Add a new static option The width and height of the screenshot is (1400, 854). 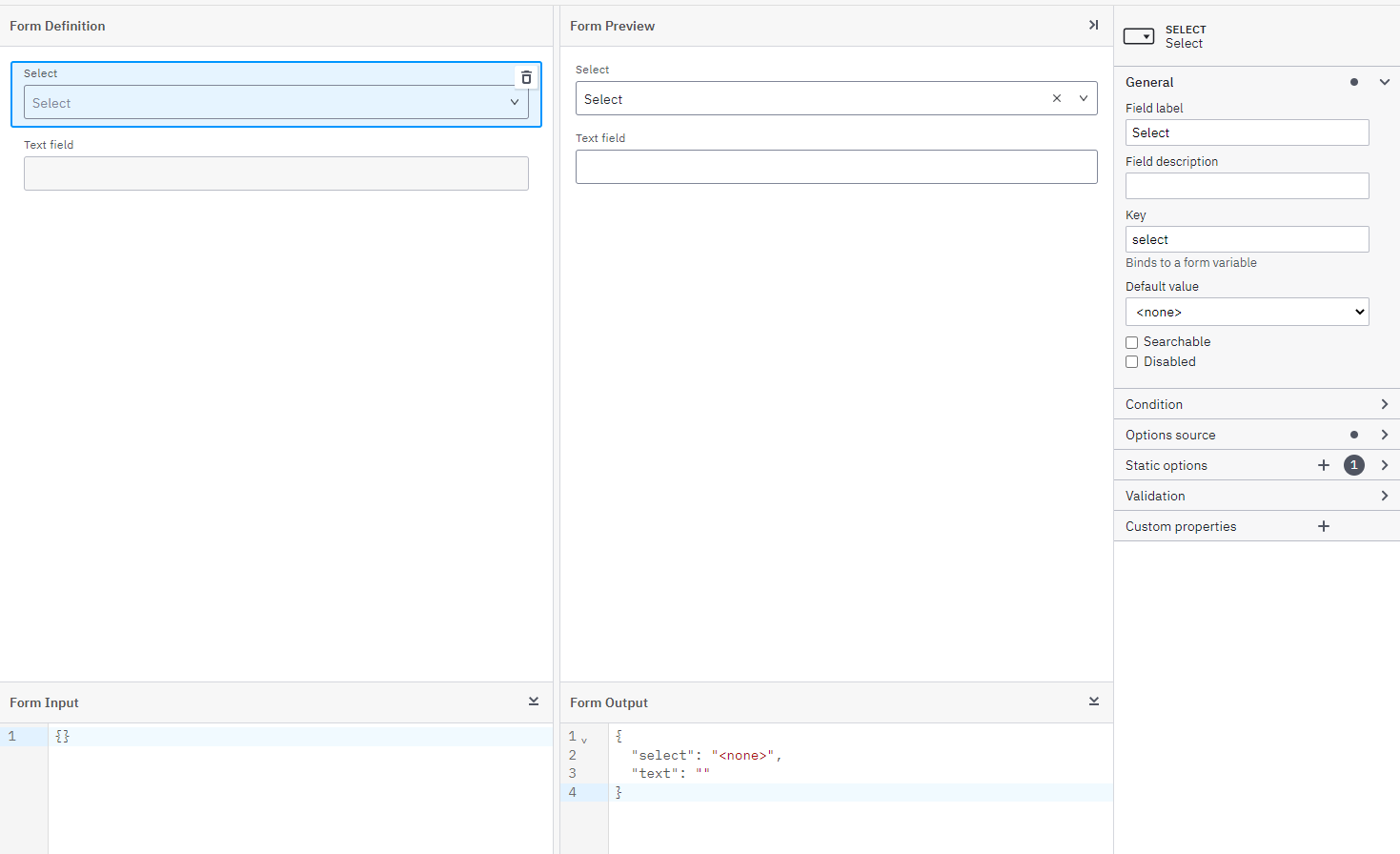click(1323, 465)
